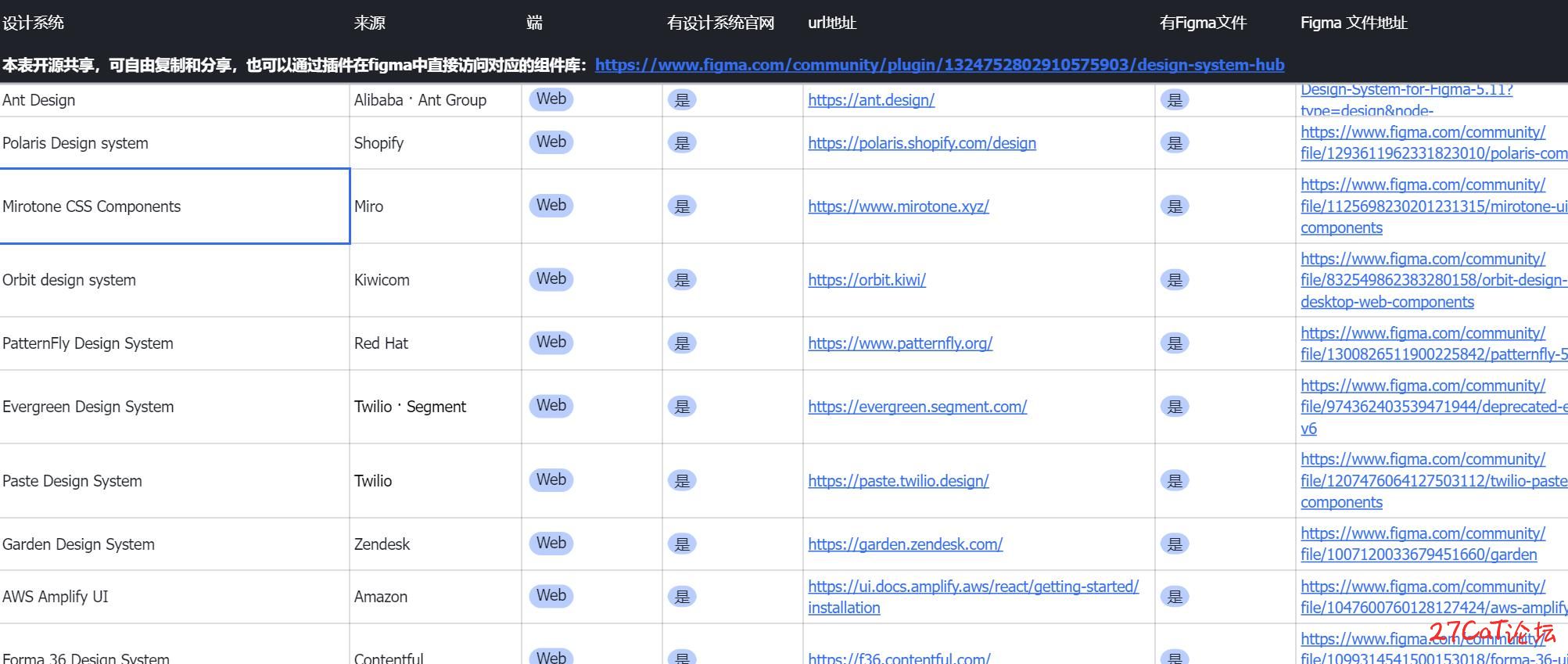
Task: Open the Twilio Paste Figma file link
Action: click(1433, 481)
